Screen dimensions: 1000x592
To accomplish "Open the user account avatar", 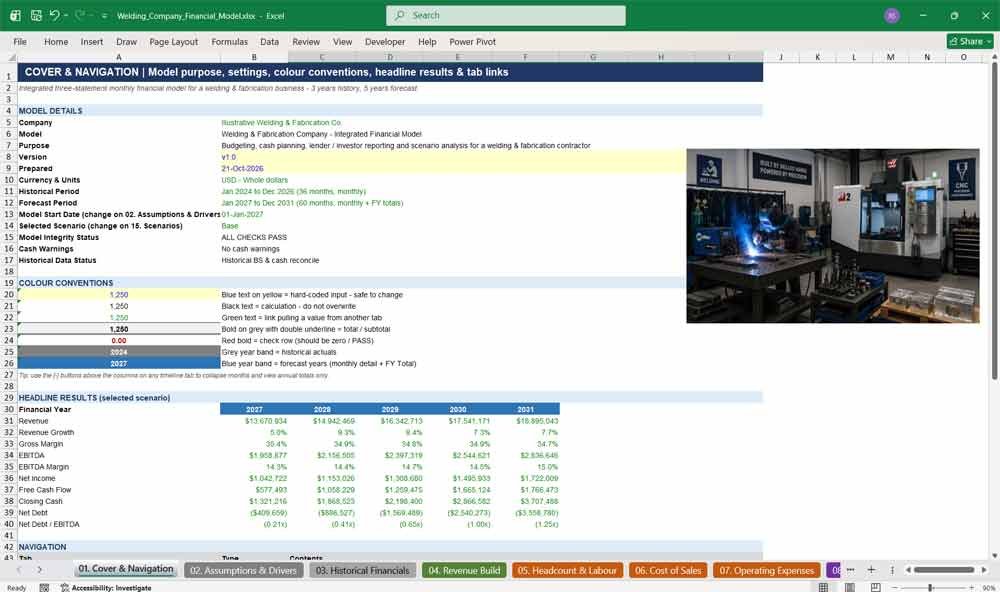I will pyautogui.click(x=892, y=15).
